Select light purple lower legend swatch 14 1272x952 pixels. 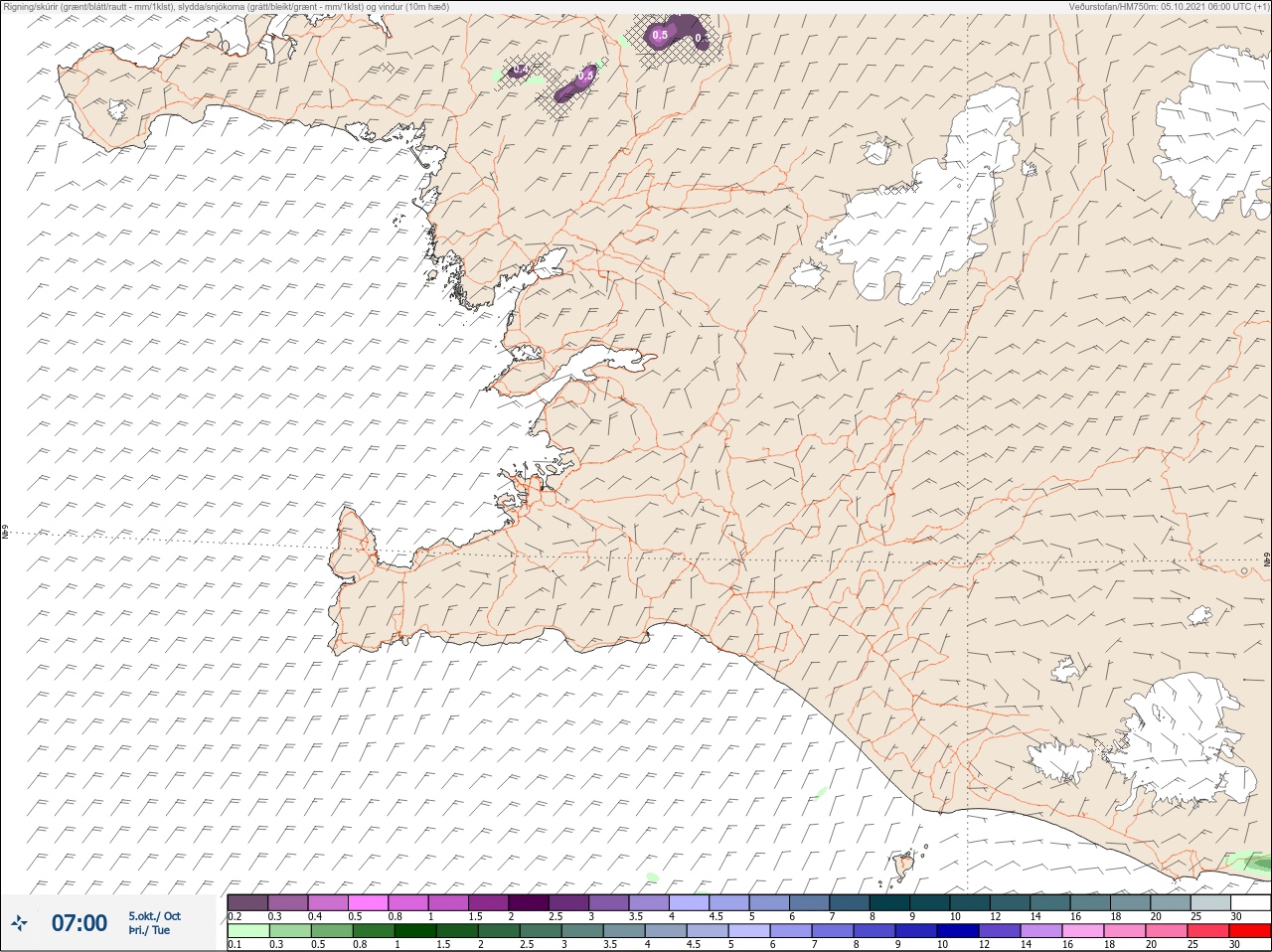tap(1040, 931)
